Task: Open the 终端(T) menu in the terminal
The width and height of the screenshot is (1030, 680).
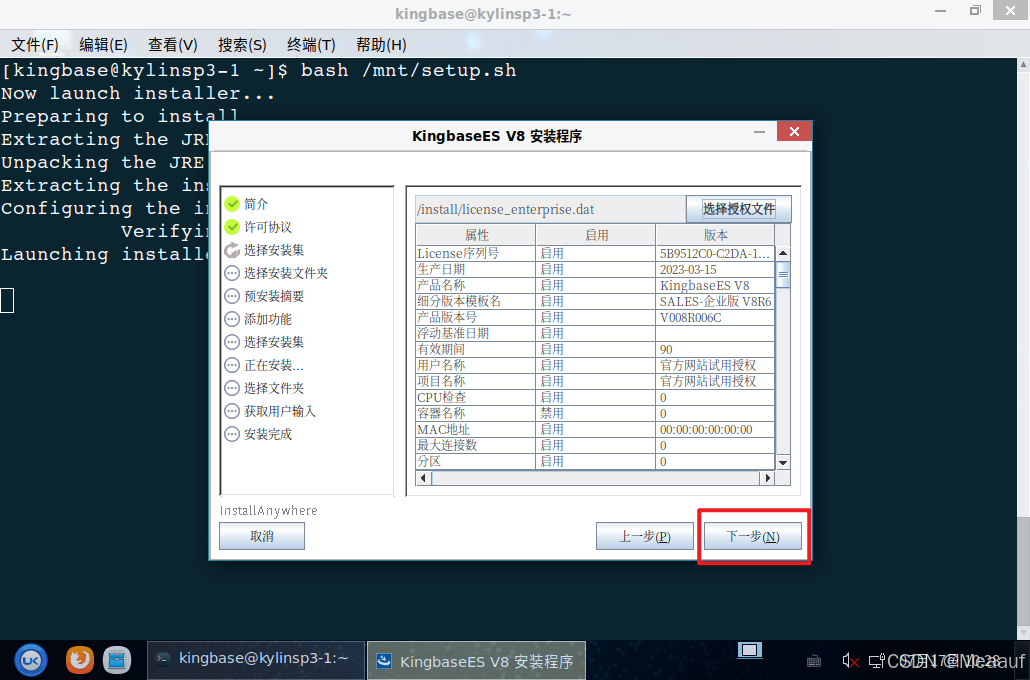Action: (311, 45)
